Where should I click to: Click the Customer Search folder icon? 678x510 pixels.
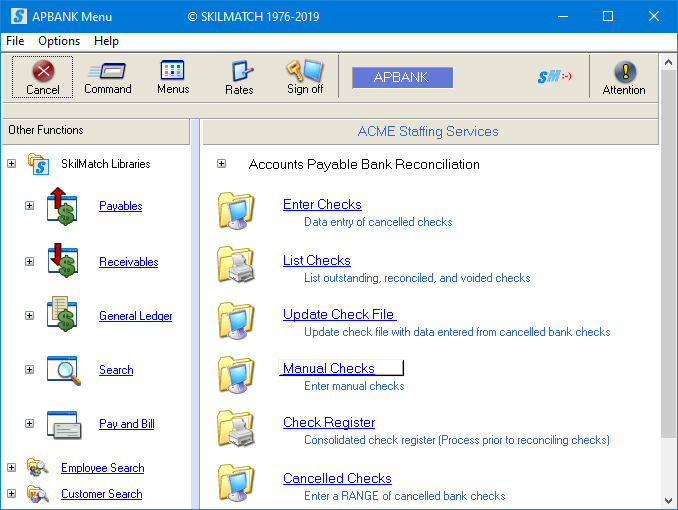(38, 494)
